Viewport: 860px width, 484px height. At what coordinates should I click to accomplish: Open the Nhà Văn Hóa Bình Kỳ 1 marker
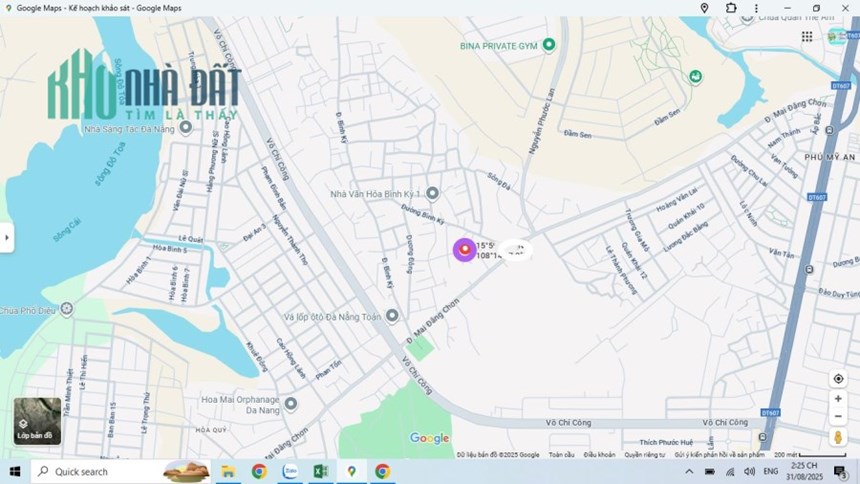click(432, 193)
